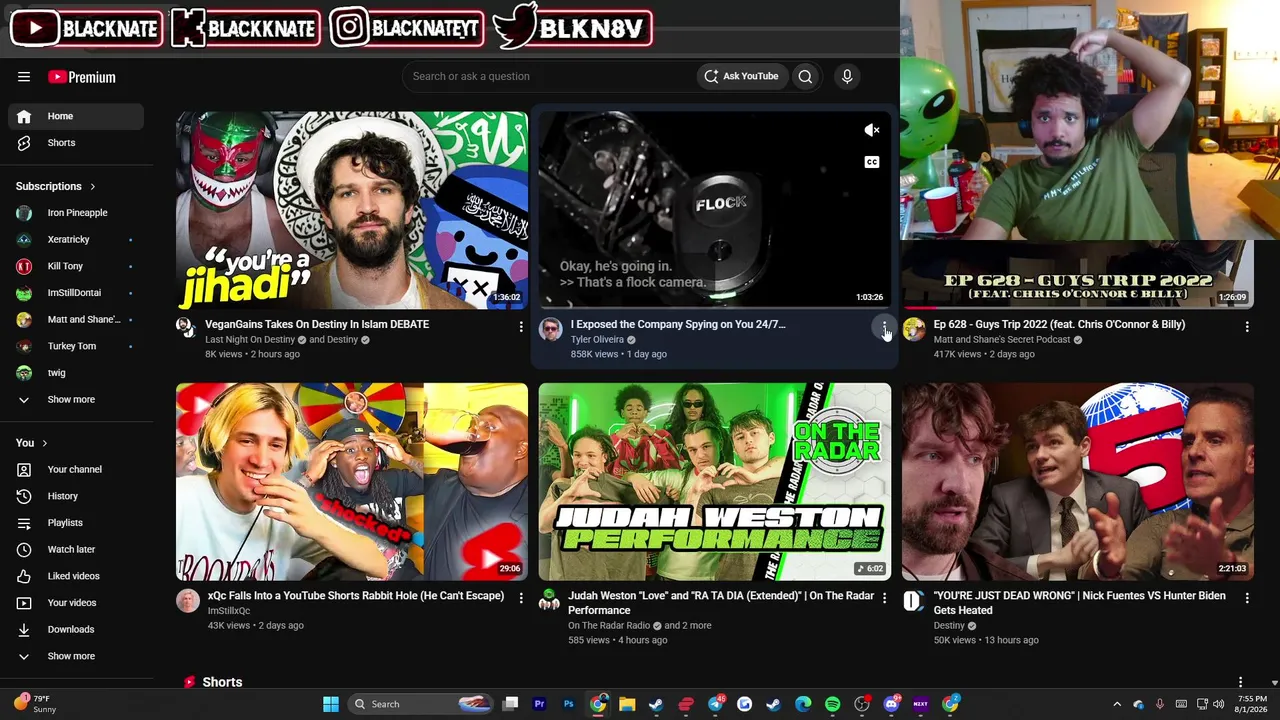Image resolution: width=1280 pixels, height=720 pixels.
Task: Open ImStillDontai subscription channel
Action: coord(76,293)
